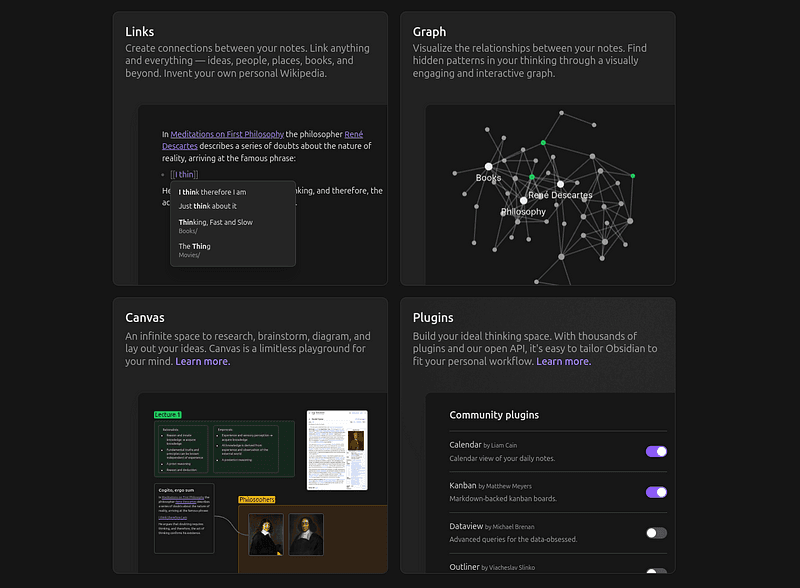The image size is (800, 588).
Task: Enable the Dataview plugin toggle
Action: (656, 533)
